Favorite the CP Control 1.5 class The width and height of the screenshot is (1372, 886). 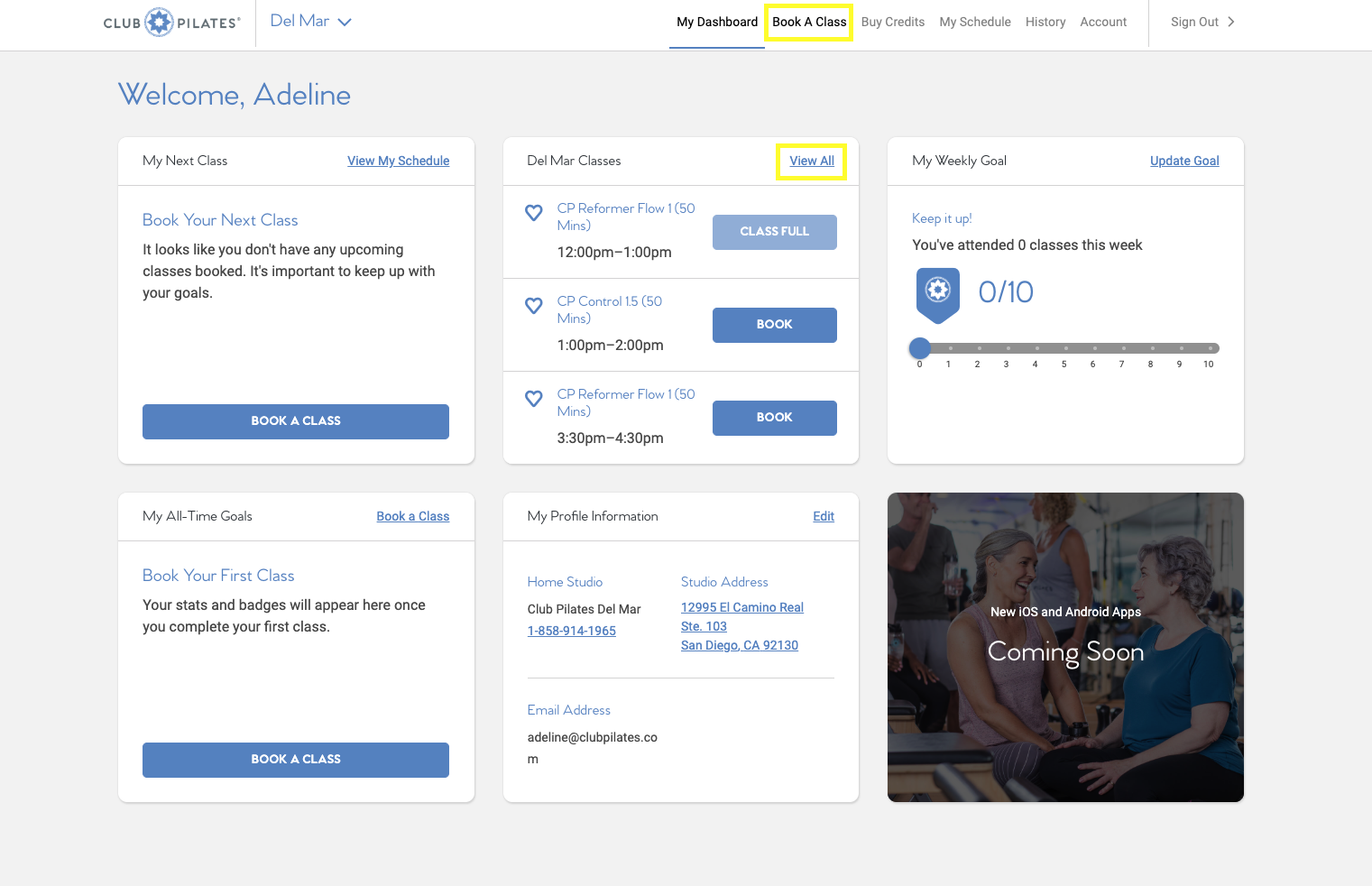click(533, 306)
